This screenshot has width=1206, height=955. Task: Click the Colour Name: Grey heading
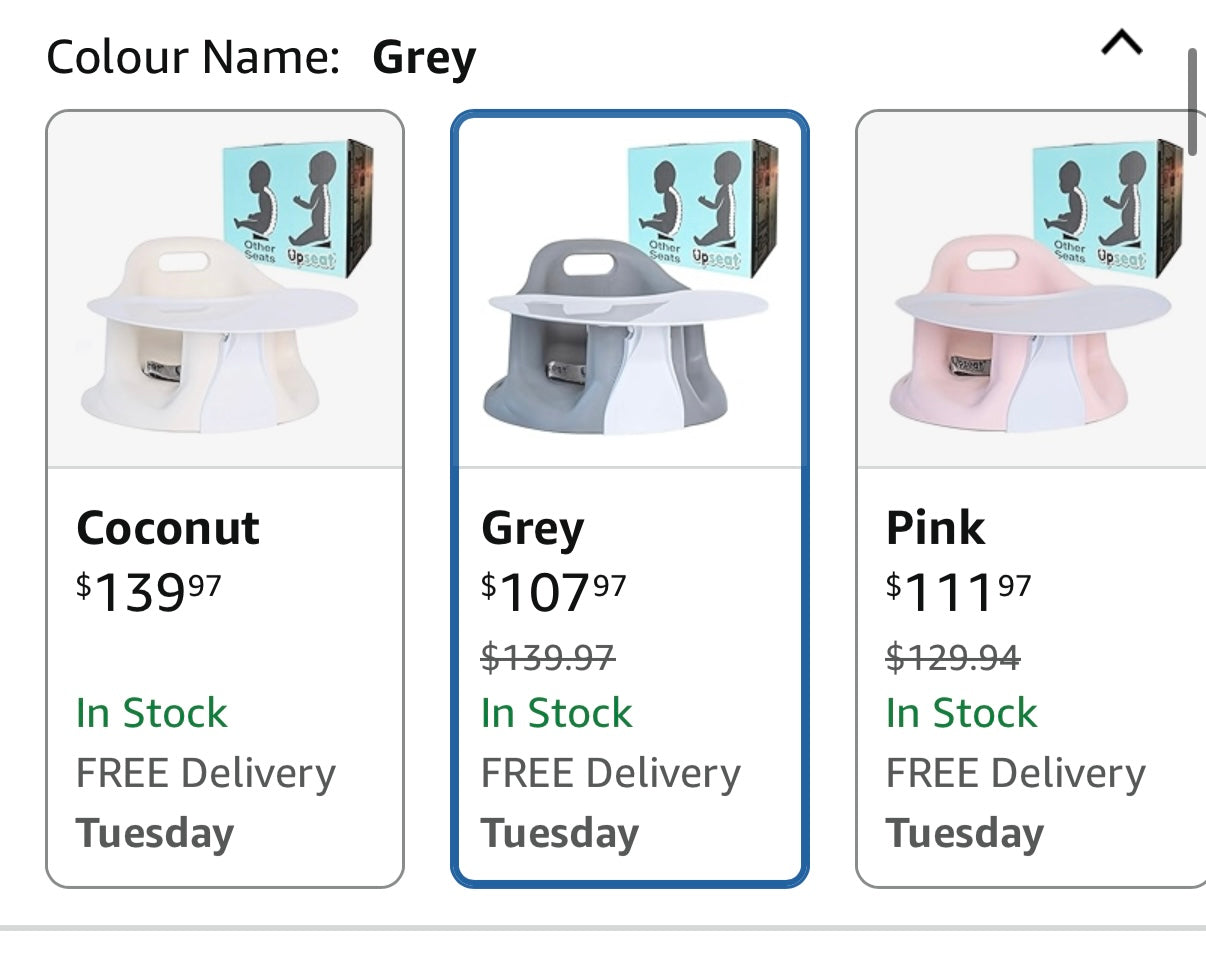pyautogui.click(x=260, y=57)
